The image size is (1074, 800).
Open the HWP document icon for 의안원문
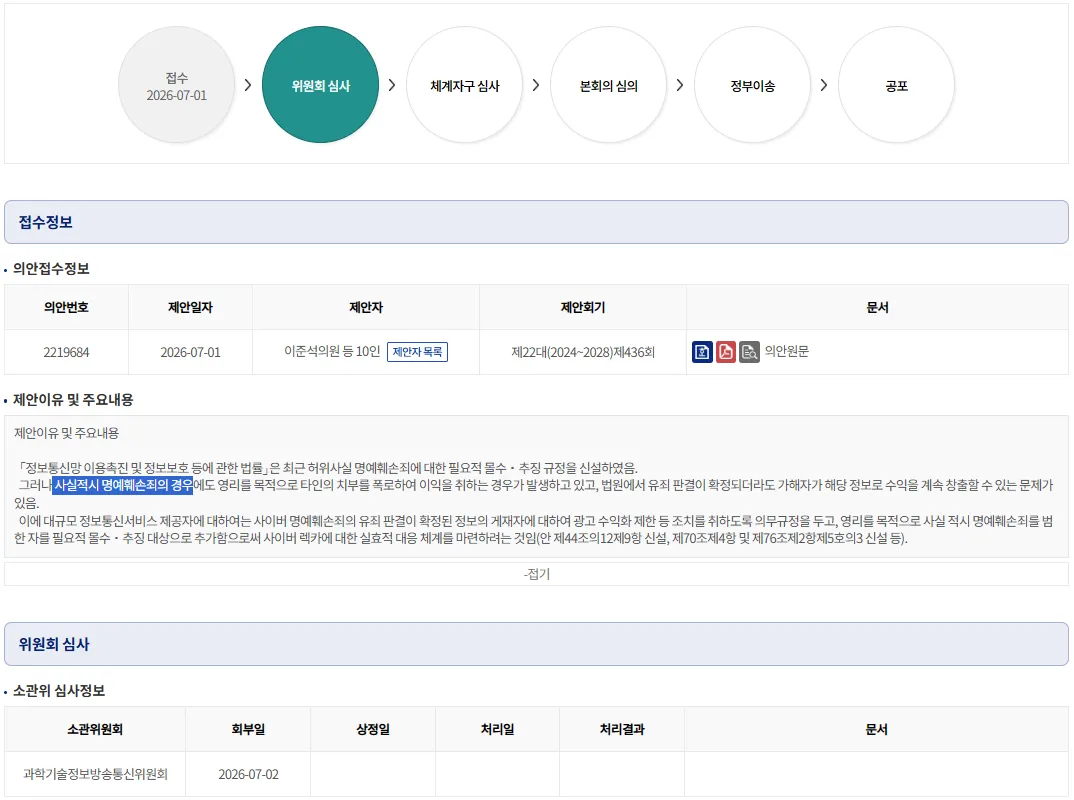coord(702,352)
